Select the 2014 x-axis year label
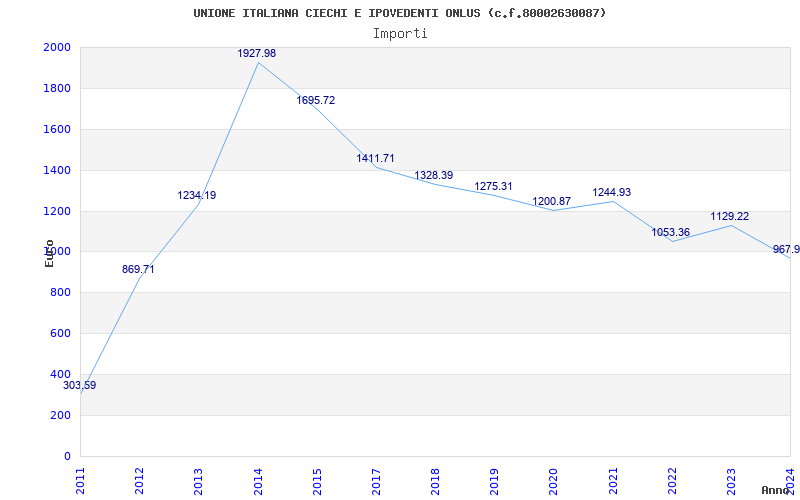The image size is (800, 500). 258,482
